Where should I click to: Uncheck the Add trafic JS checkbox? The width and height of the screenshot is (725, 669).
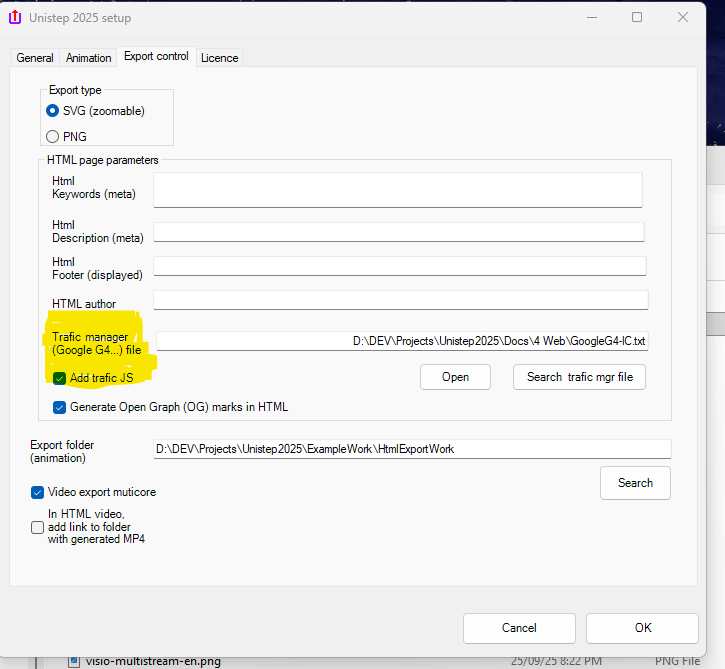click(61, 378)
